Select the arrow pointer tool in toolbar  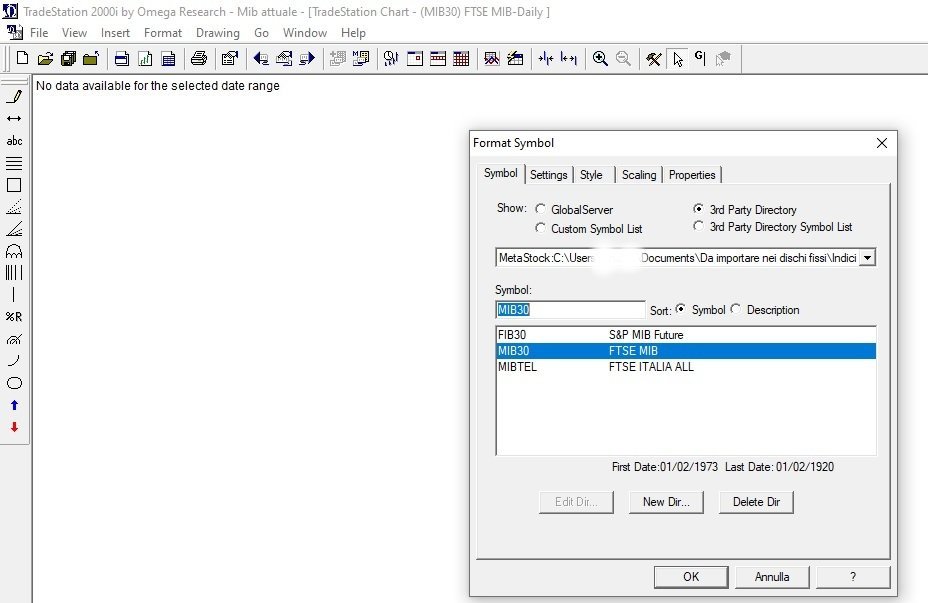[678, 59]
